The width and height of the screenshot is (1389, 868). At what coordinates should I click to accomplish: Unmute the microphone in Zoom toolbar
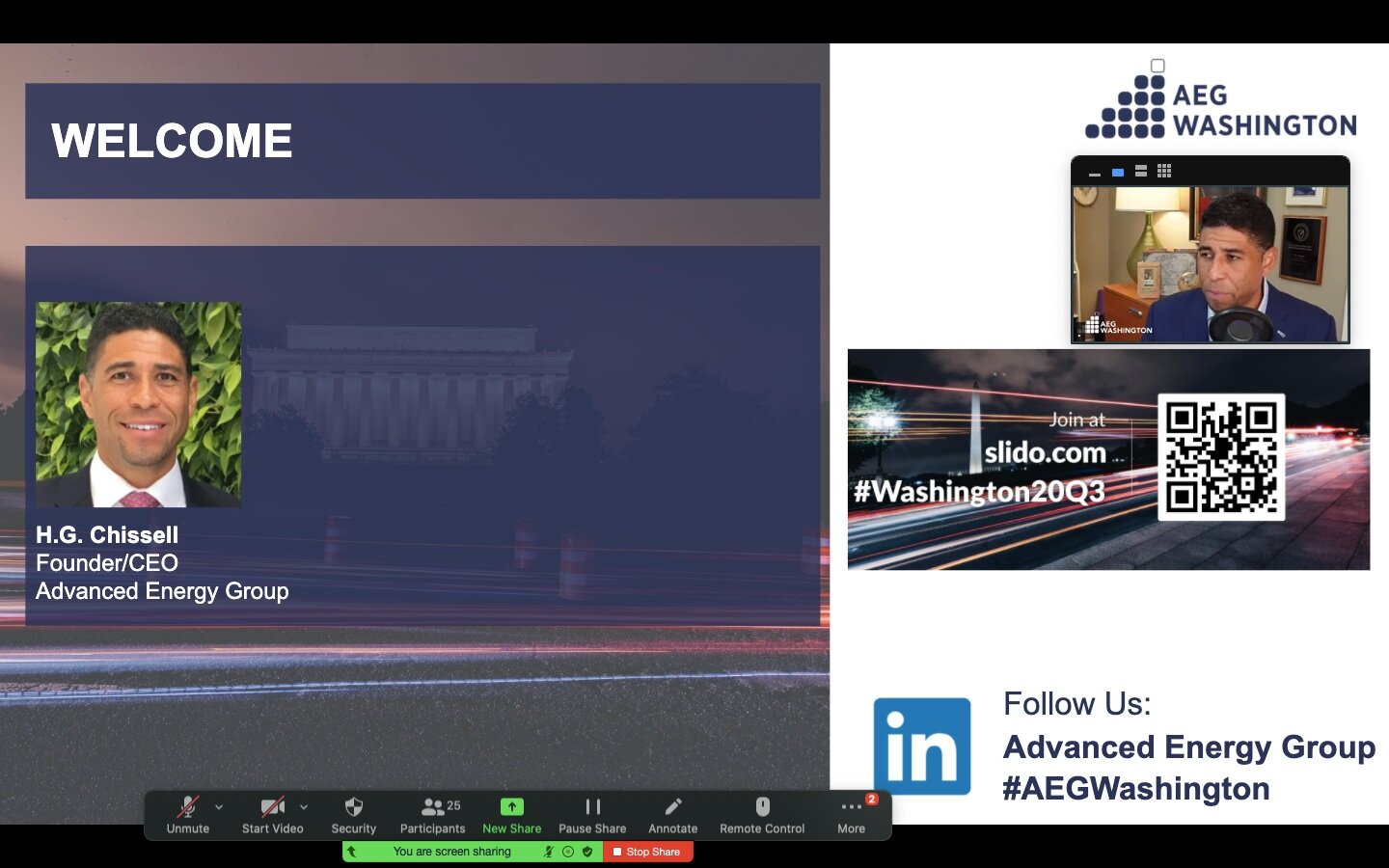point(188,815)
